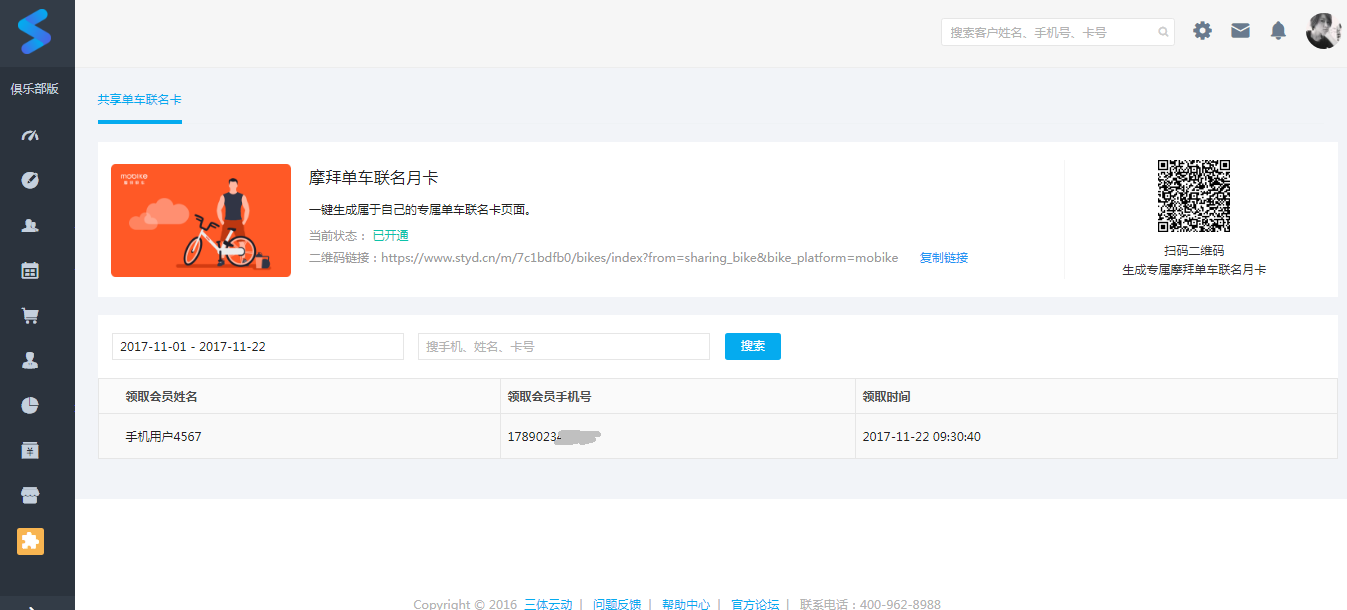Image resolution: width=1347 pixels, height=610 pixels.
Task: Open the calendar icon in the sidebar
Action: click(x=30, y=270)
